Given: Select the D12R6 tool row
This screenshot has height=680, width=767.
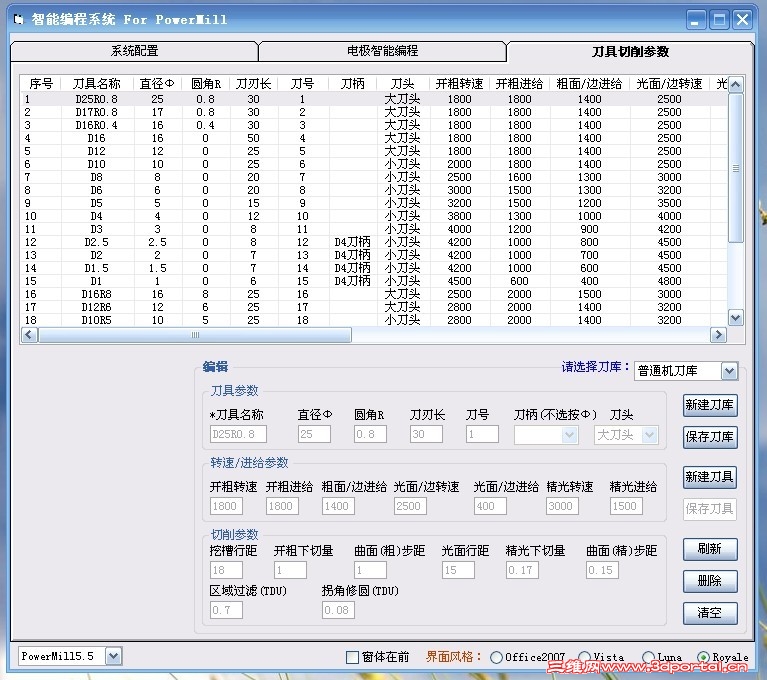Looking at the screenshot, I should click(x=374, y=307).
